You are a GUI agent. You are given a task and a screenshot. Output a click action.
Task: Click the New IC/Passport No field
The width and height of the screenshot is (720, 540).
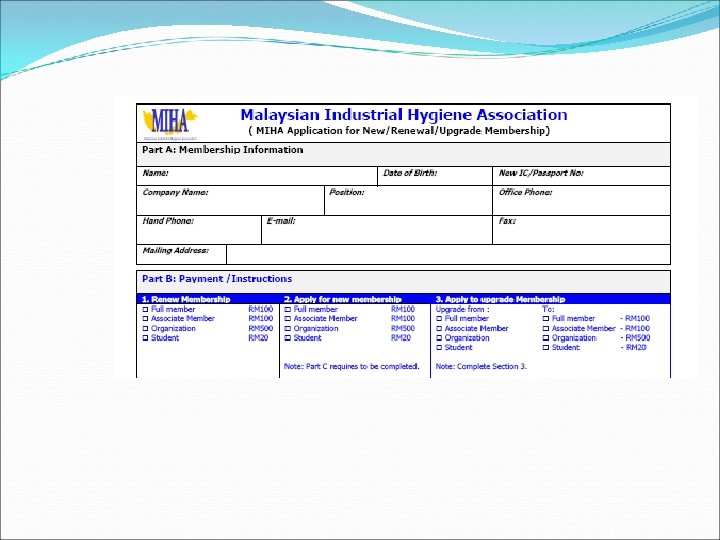(x=581, y=176)
